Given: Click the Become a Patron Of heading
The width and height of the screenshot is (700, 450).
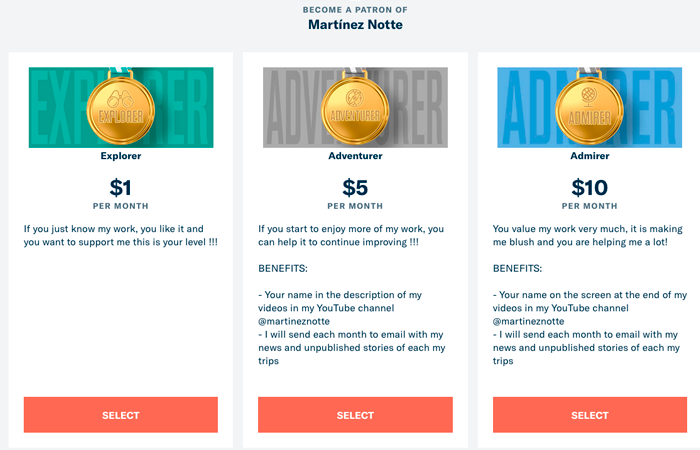Looking at the screenshot, I should tap(355, 10).
